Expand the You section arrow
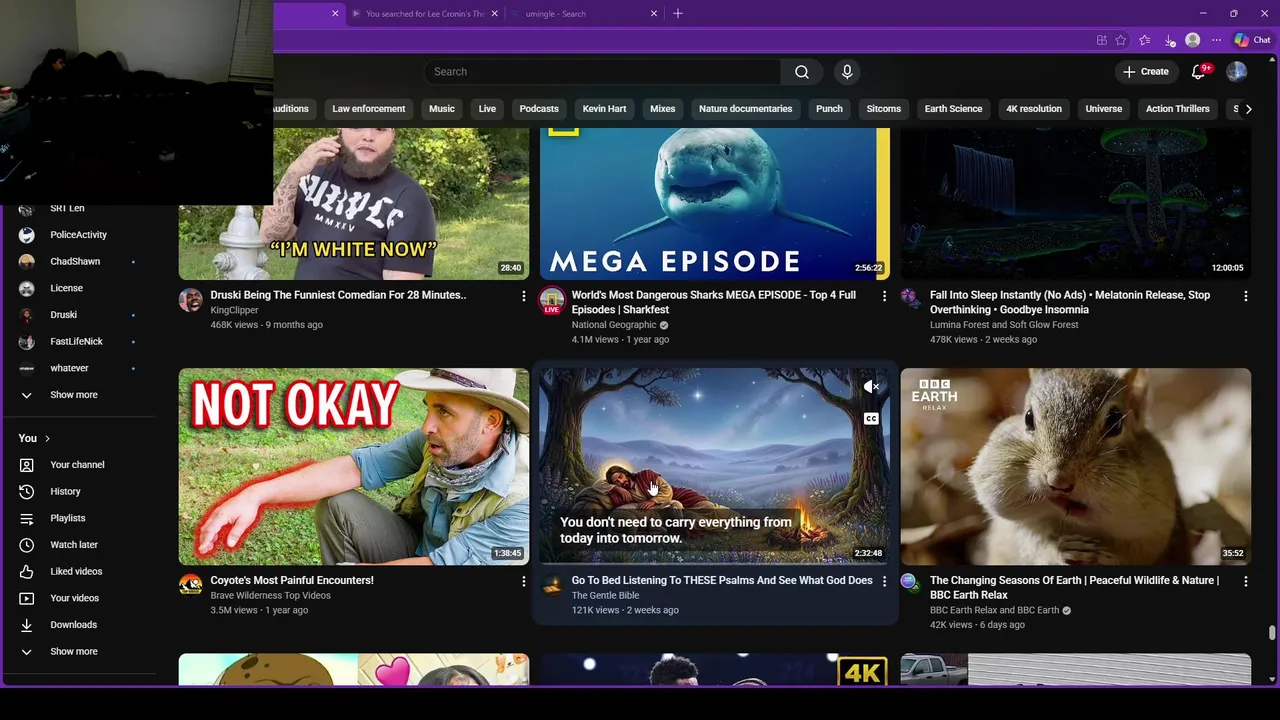Screen dimensions: 1280x720 click(x=47, y=438)
